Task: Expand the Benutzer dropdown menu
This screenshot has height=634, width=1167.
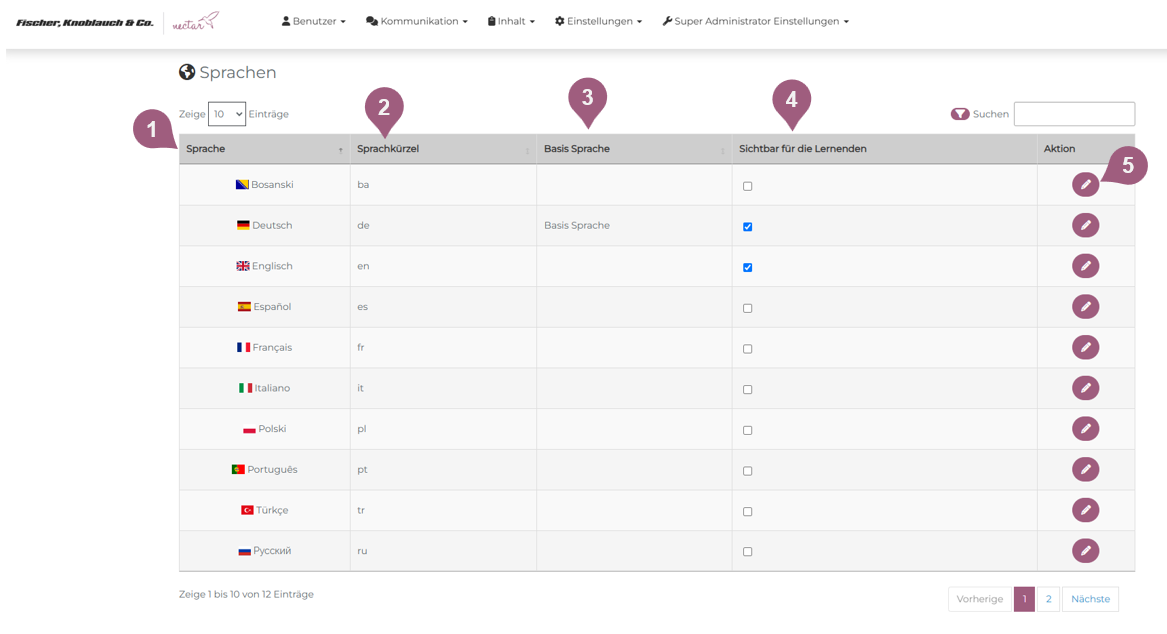Action: pos(313,21)
